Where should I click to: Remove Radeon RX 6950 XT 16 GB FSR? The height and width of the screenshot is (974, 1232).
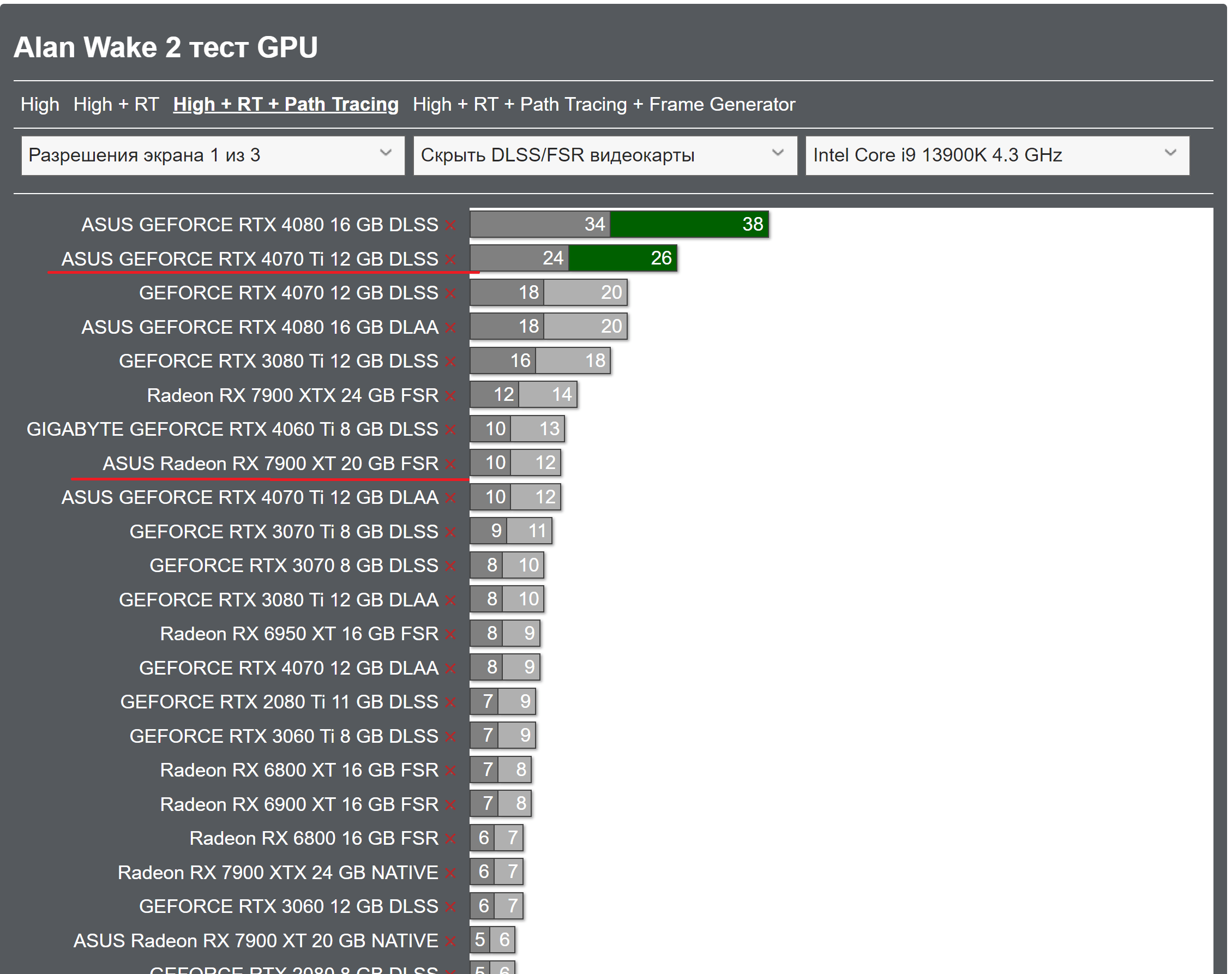(450, 634)
